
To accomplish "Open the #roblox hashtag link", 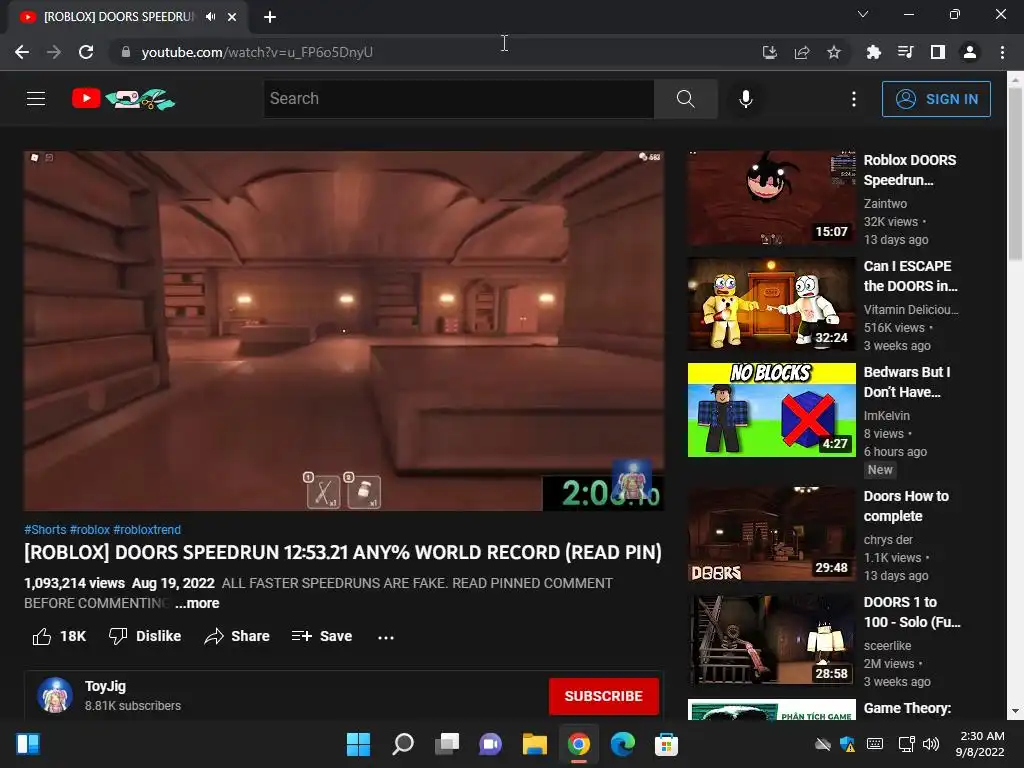I will 89,530.
